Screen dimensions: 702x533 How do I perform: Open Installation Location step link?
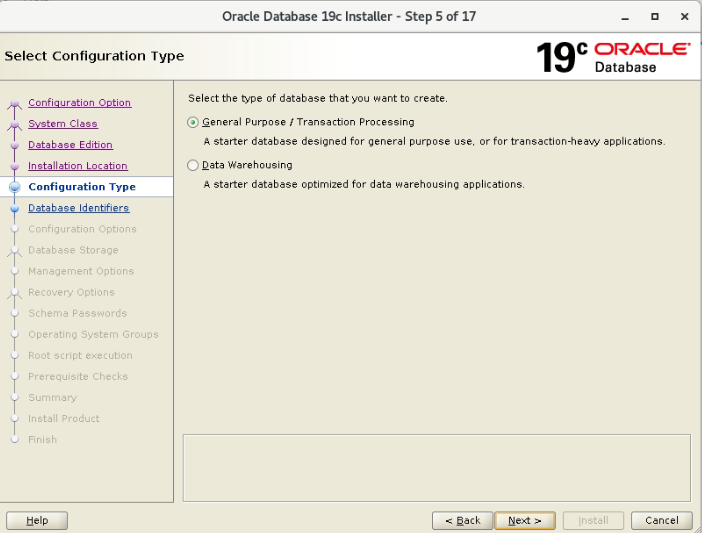(x=78, y=166)
